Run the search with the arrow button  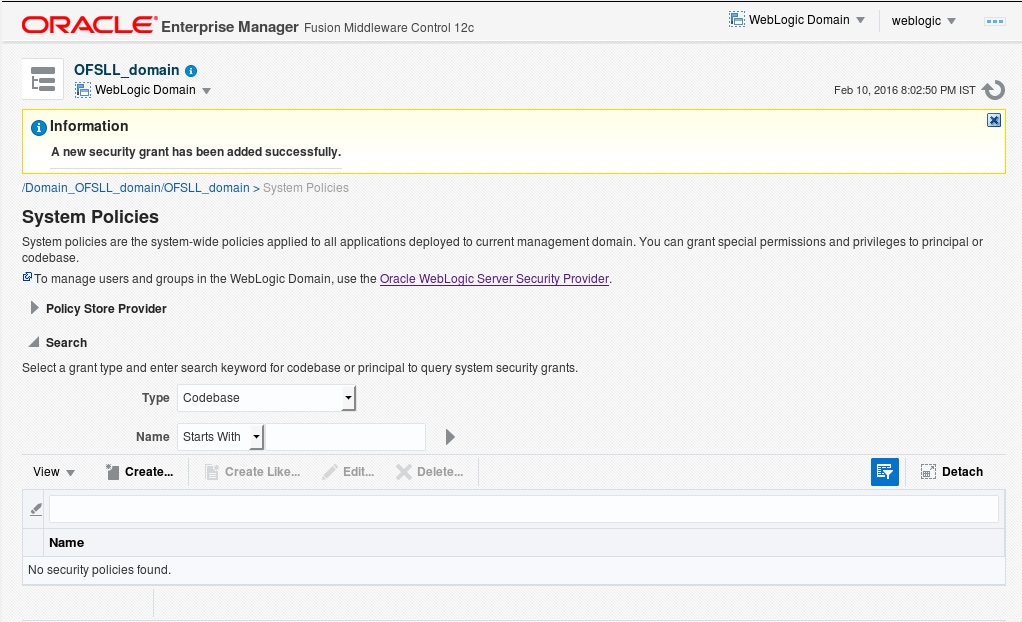(x=450, y=437)
